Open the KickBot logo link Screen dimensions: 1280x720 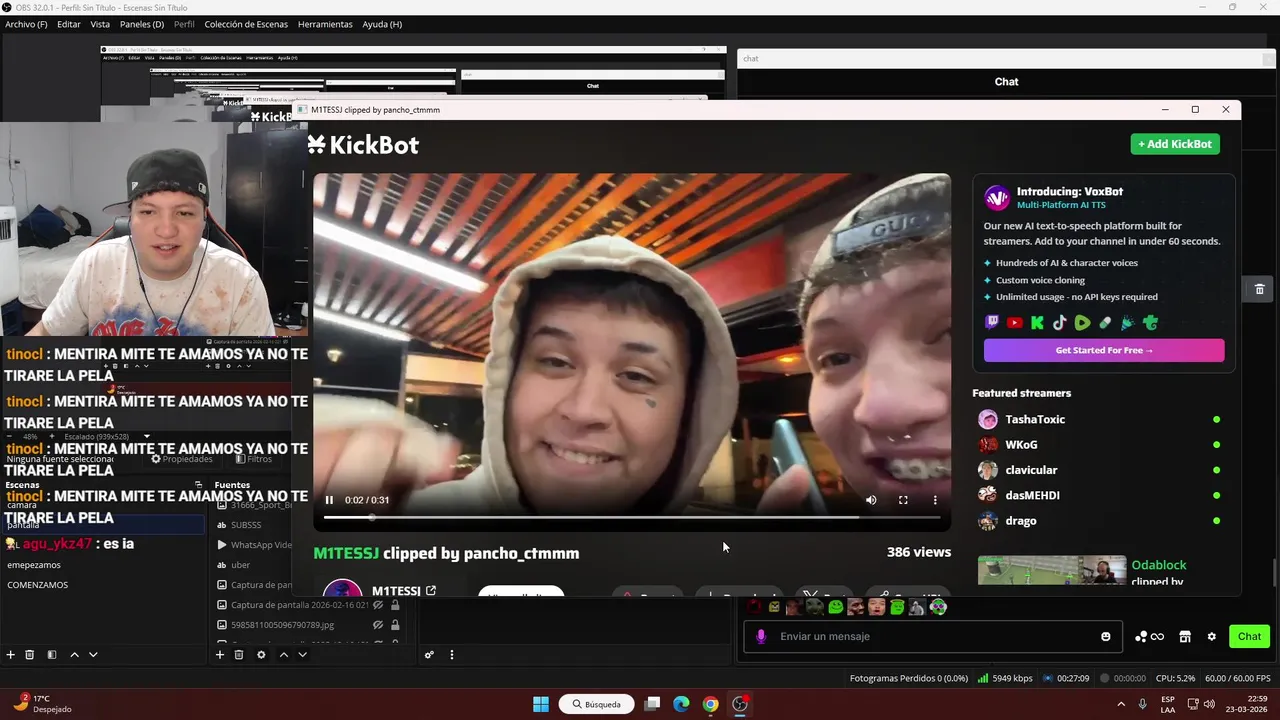coord(363,145)
